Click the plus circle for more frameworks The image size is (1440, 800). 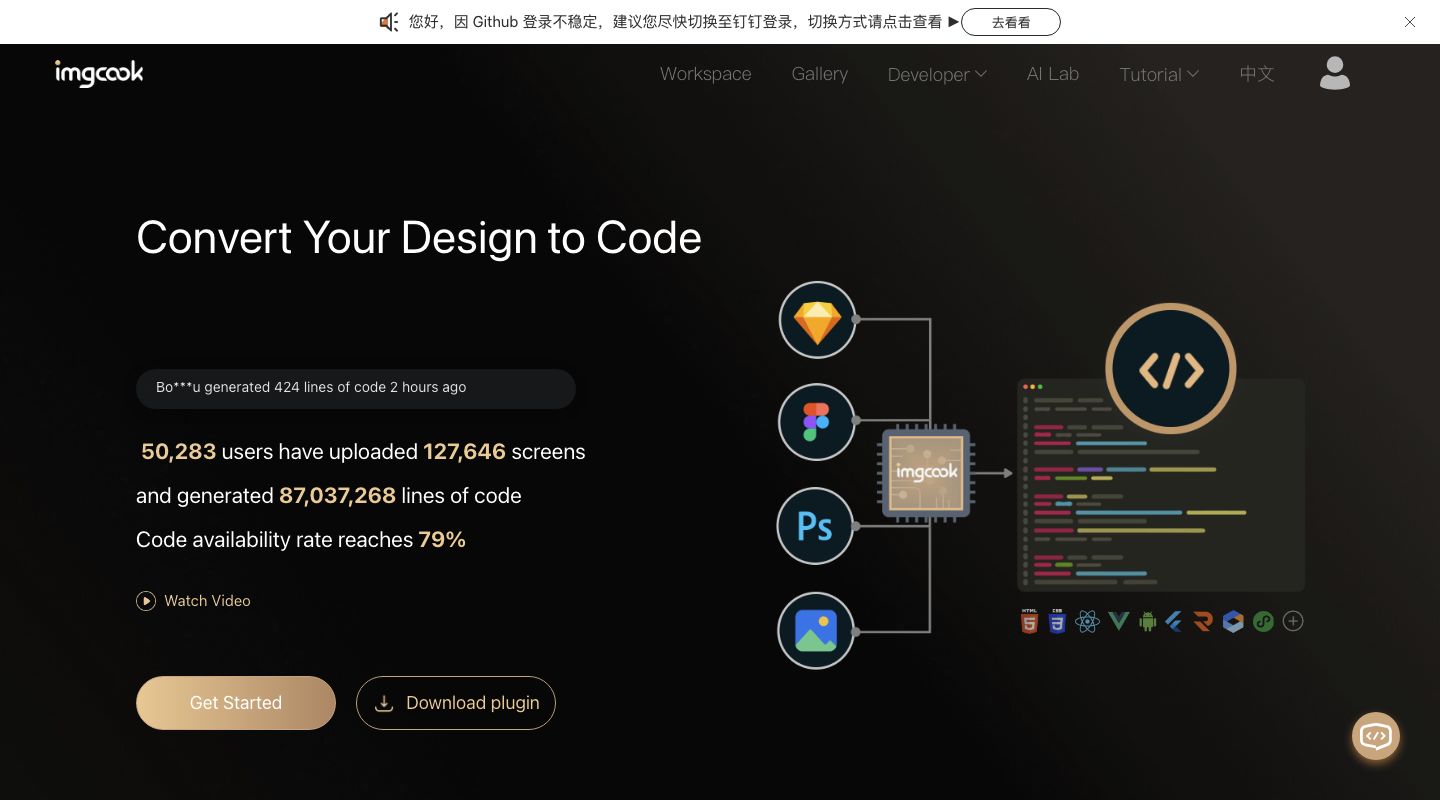coord(1293,622)
